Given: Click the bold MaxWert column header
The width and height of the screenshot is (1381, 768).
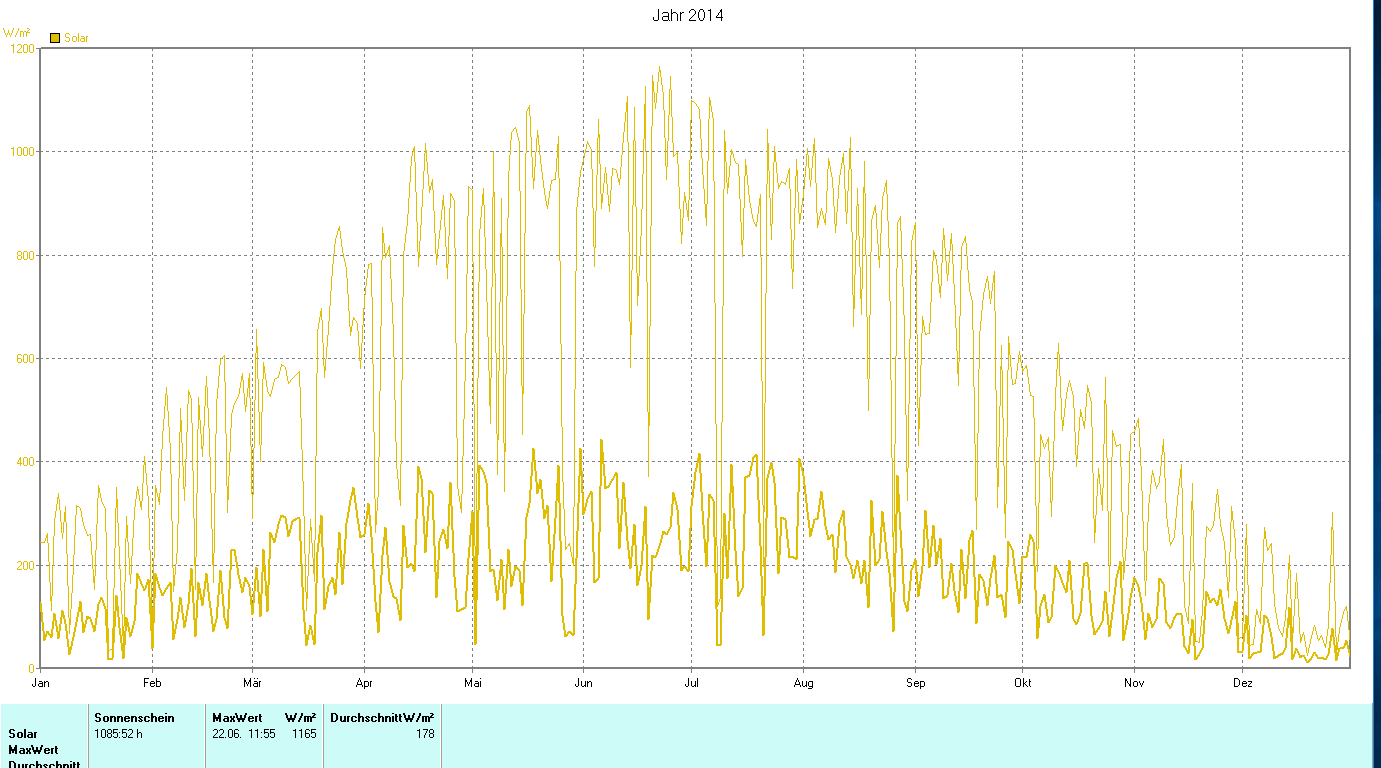Looking at the screenshot, I should (x=238, y=718).
